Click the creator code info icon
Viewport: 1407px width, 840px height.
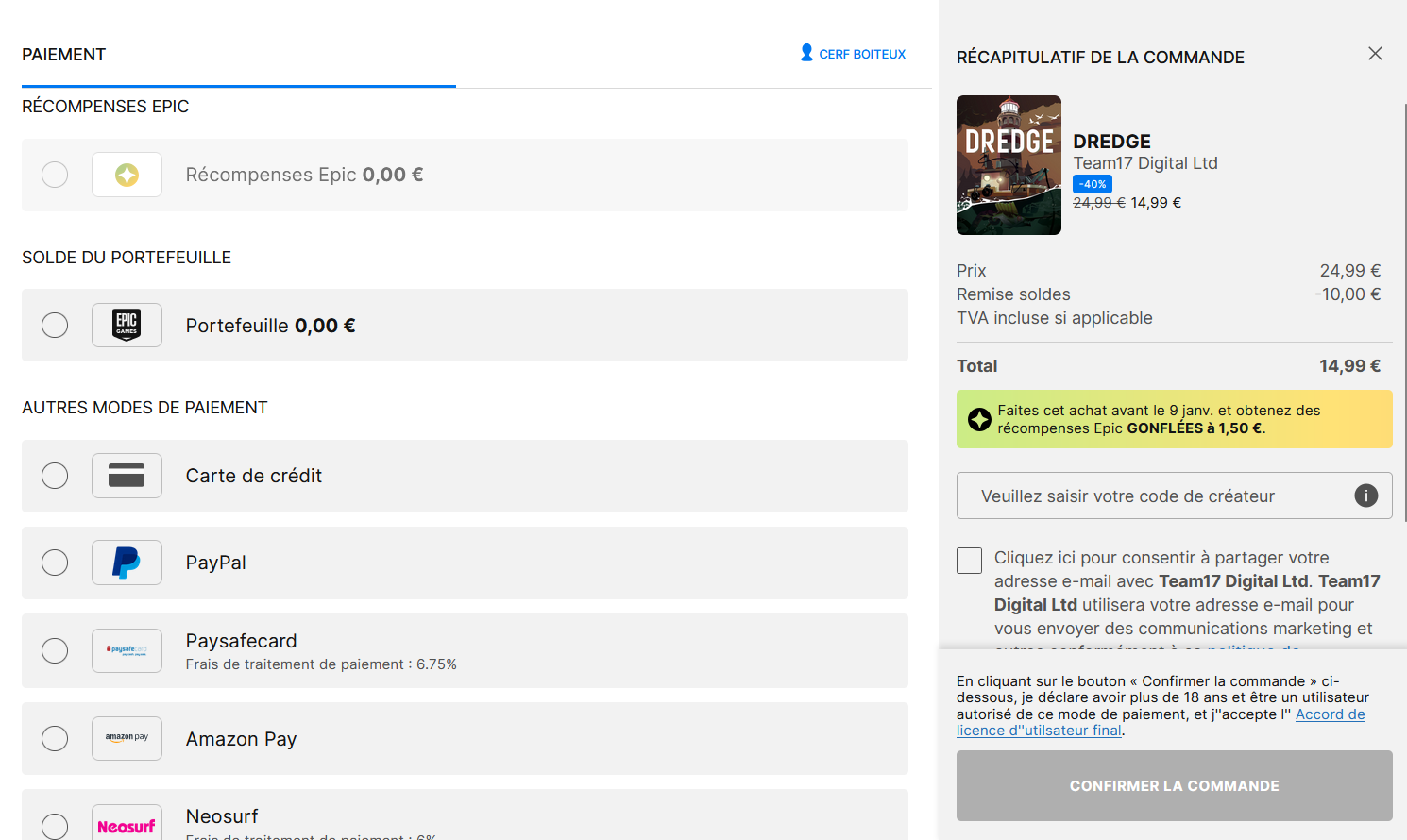click(1366, 496)
